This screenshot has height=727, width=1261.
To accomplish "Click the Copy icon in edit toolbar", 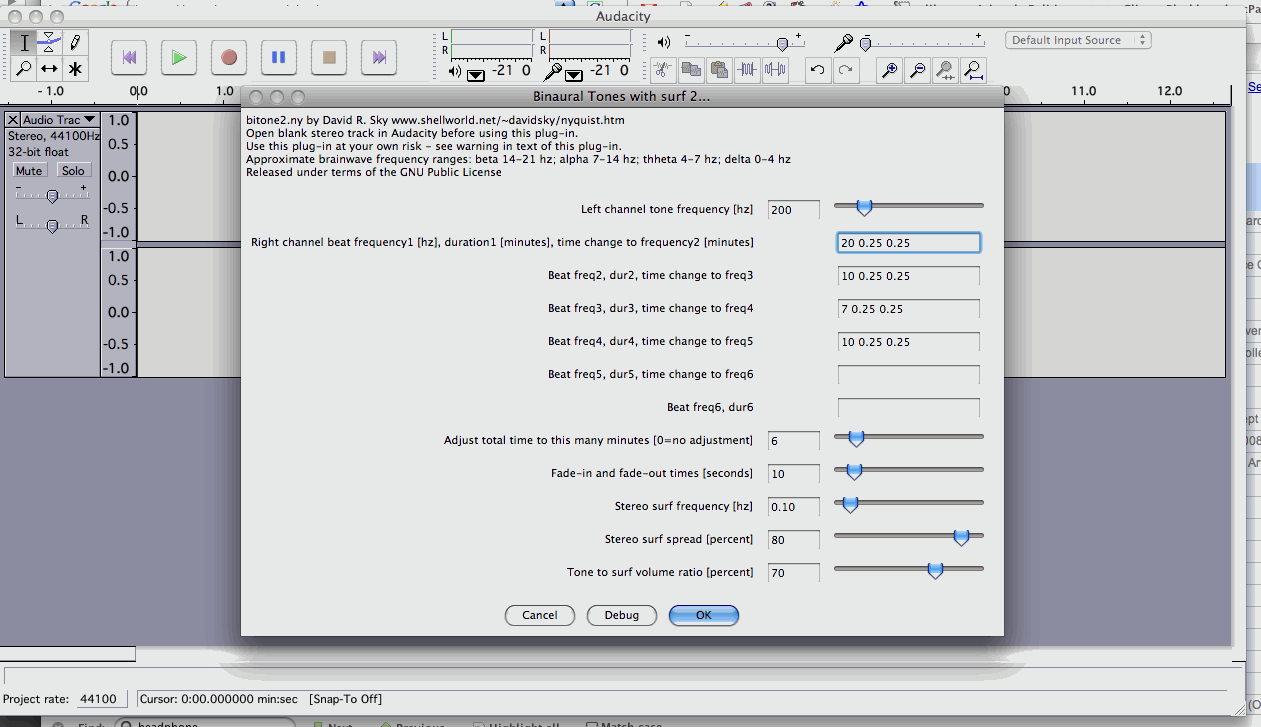I will point(690,70).
